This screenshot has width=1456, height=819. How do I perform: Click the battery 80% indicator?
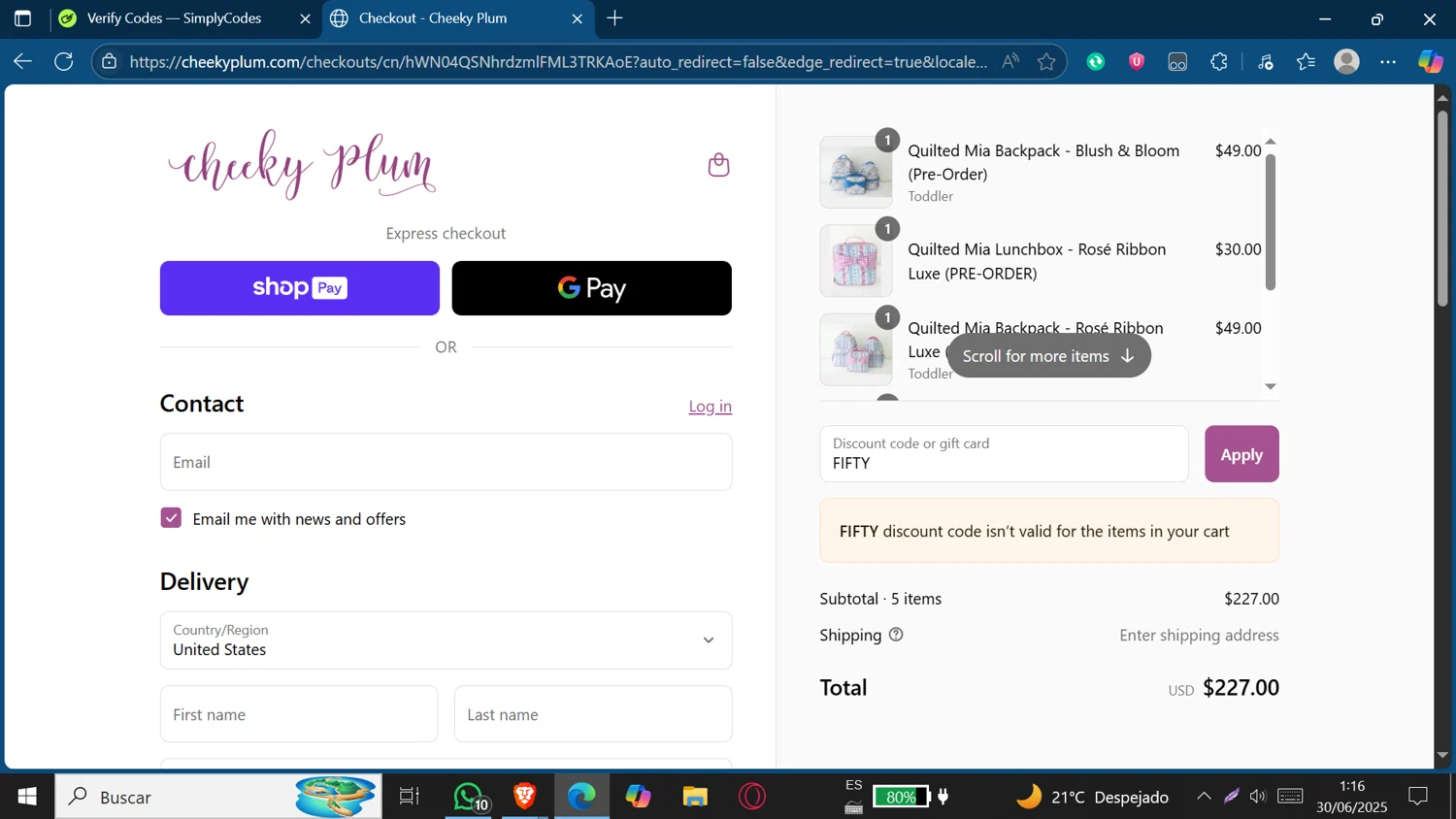pyautogui.click(x=901, y=797)
